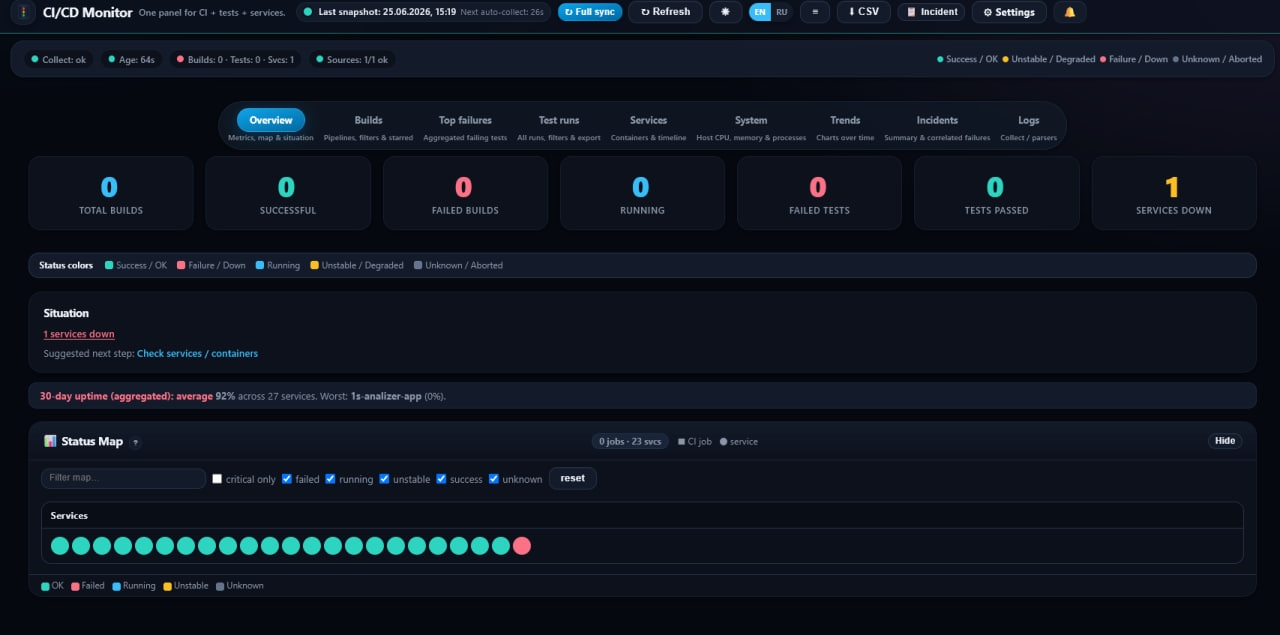Focus the Filter map input field
The image size is (1280, 635).
click(123, 478)
